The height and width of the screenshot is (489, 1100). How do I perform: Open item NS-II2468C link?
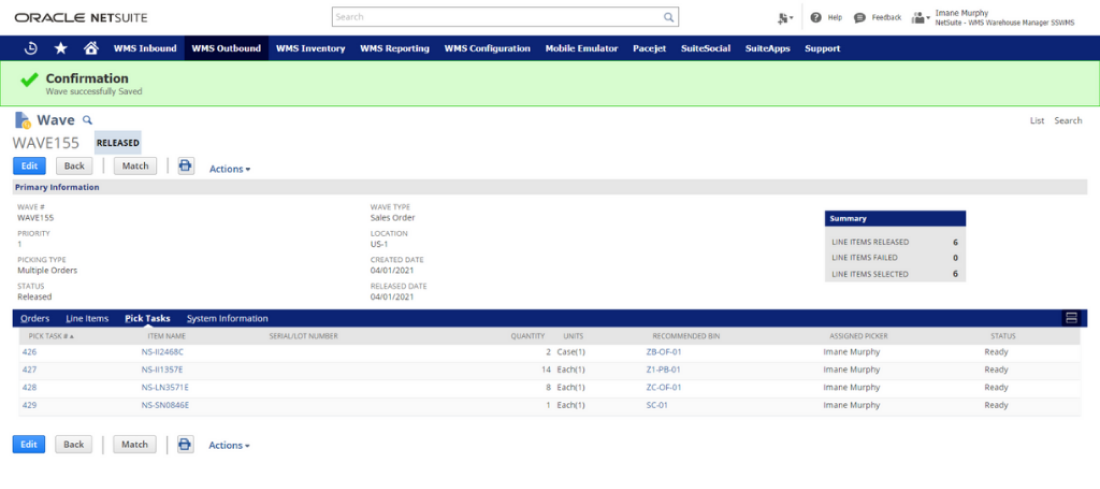coord(162,352)
